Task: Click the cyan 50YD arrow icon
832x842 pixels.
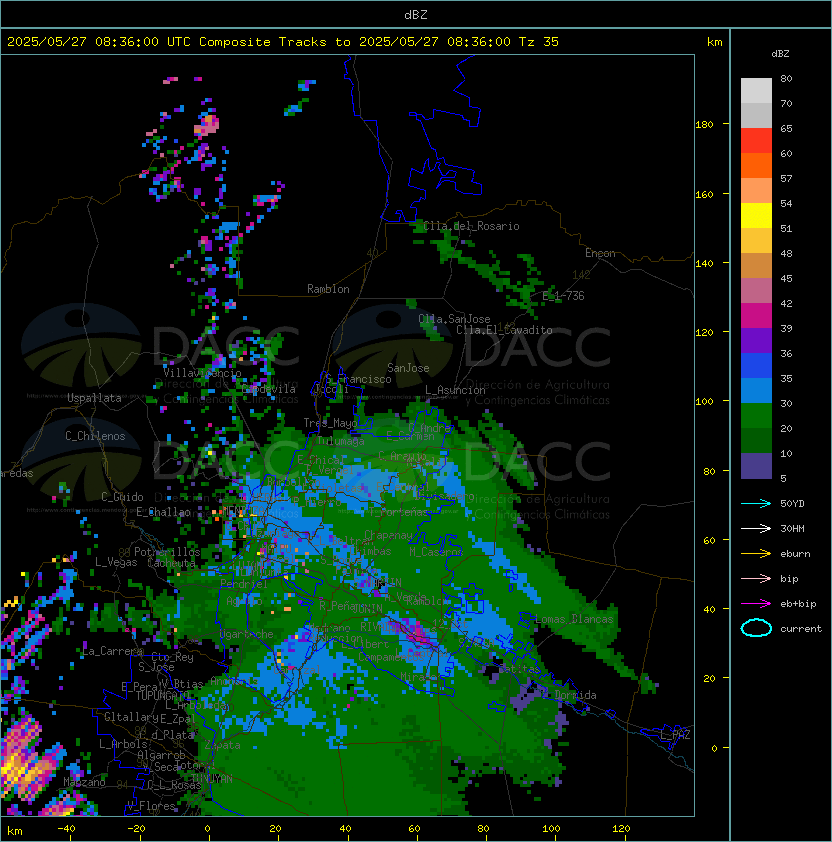Action: pyautogui.click(x=756, y=504)
